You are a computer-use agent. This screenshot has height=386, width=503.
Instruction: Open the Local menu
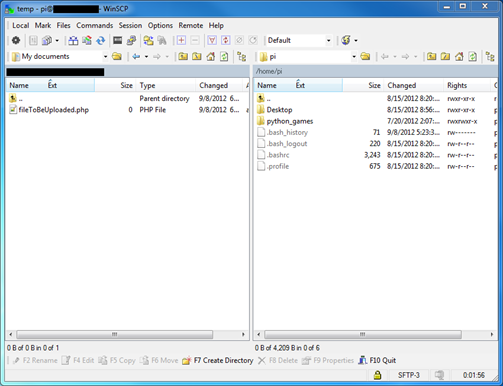[x=20, y=25]
